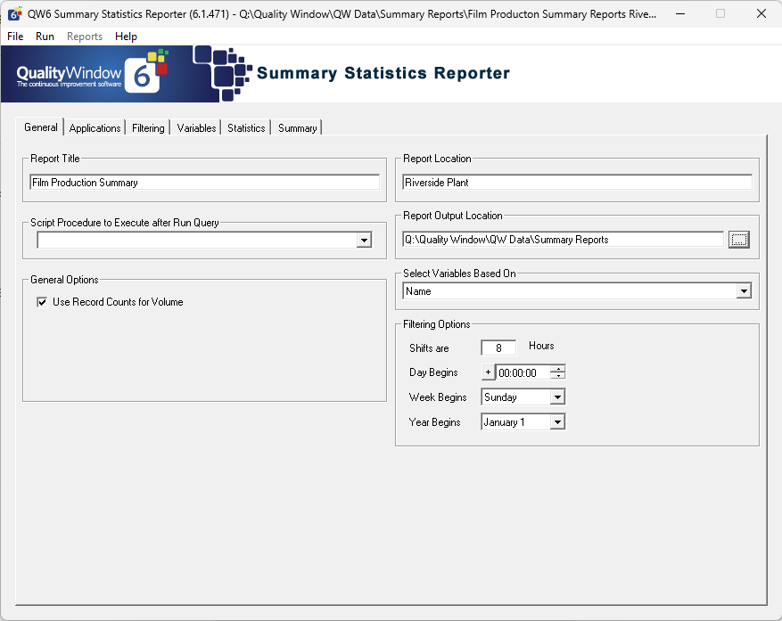Screen dimensions: 782x621
Task: Open the Week Begins dropdown
Action: [x=558, y=397]
